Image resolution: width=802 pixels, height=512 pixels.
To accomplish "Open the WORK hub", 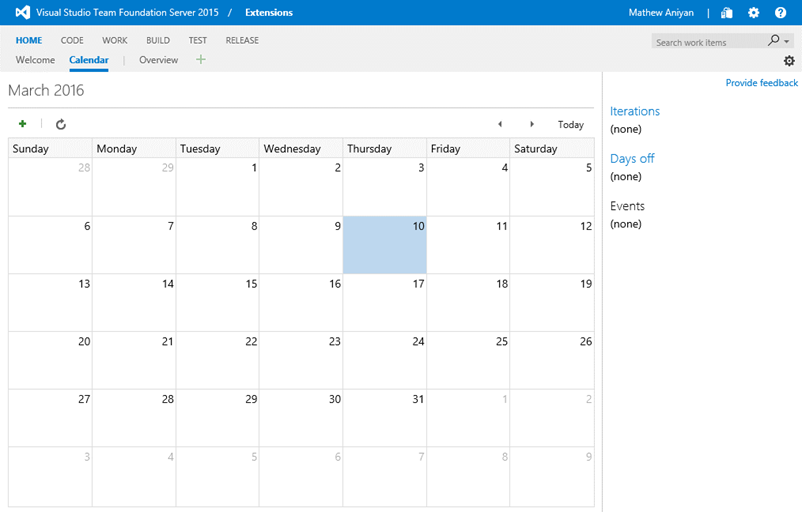I will [115, 40].
